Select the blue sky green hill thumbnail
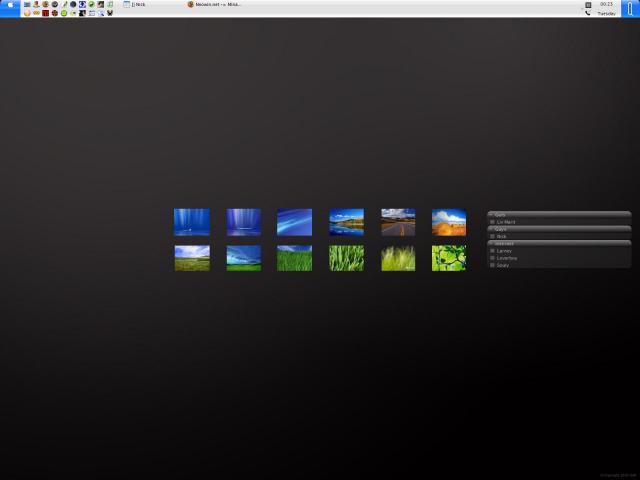Image resolution: width=640 pixels, height=480 pixels. pyautogui.click(x=244, y=258)
